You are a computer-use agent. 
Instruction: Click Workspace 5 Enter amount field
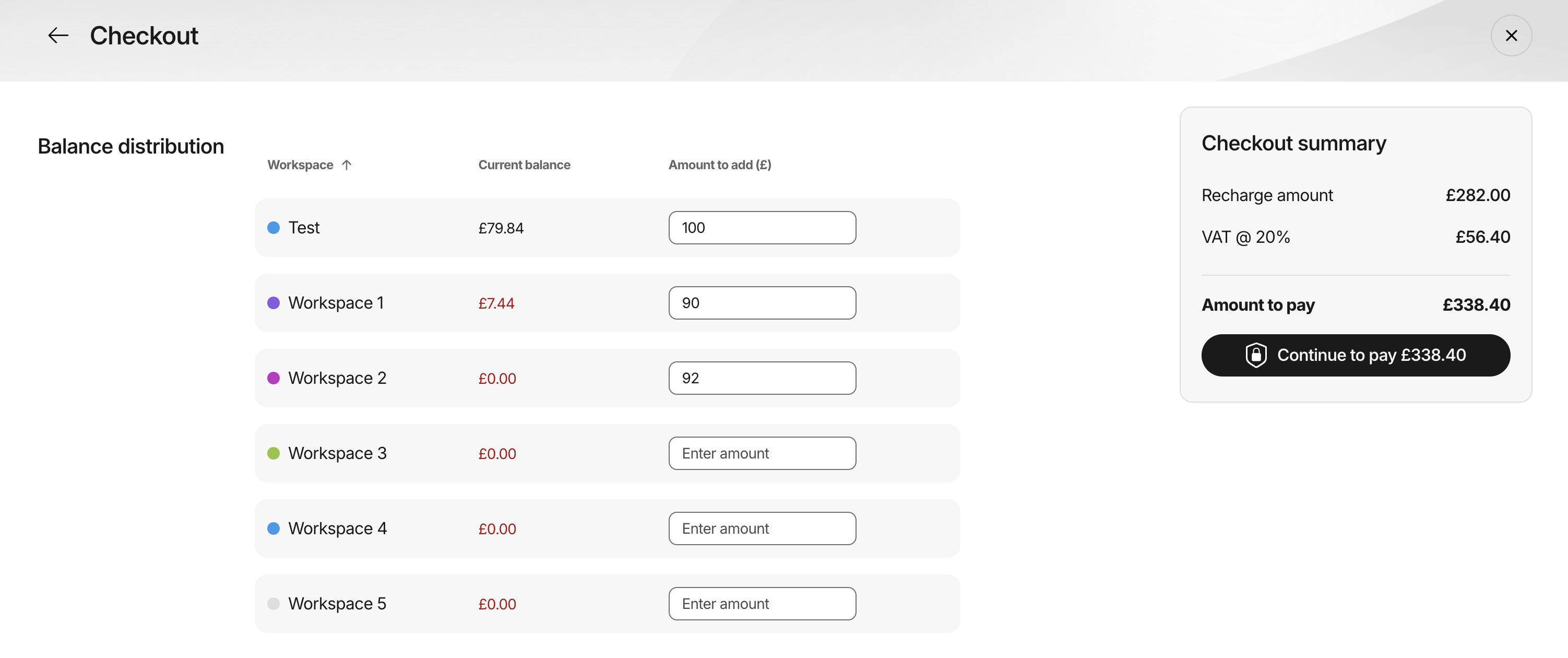click(762, 604)
